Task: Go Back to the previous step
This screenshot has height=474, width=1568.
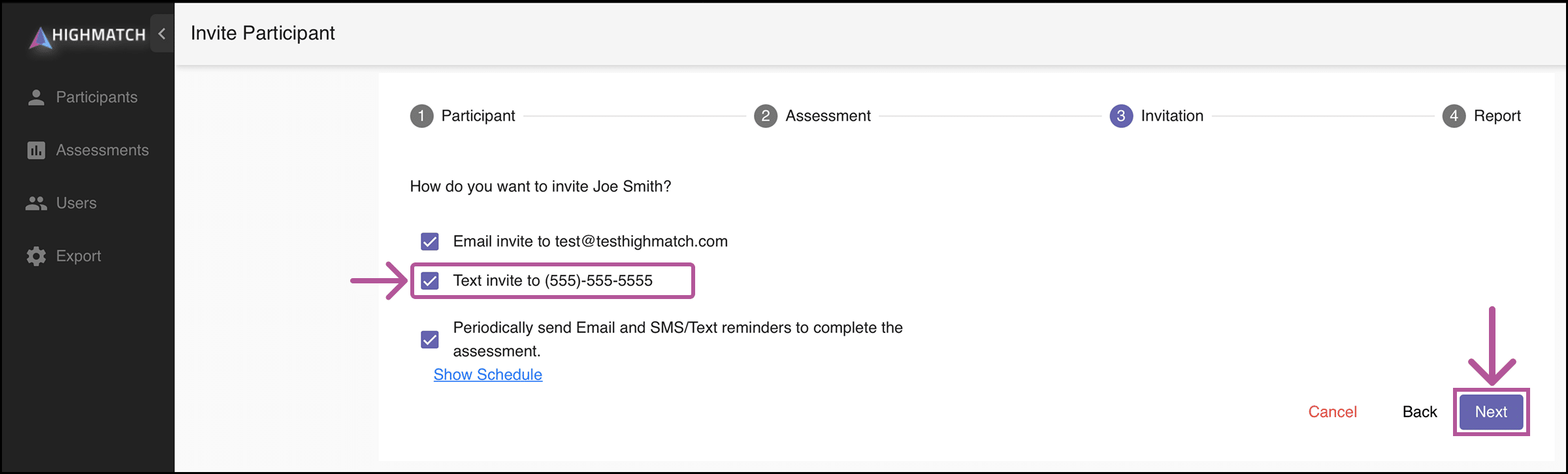Action: (x=1420, y=412)
